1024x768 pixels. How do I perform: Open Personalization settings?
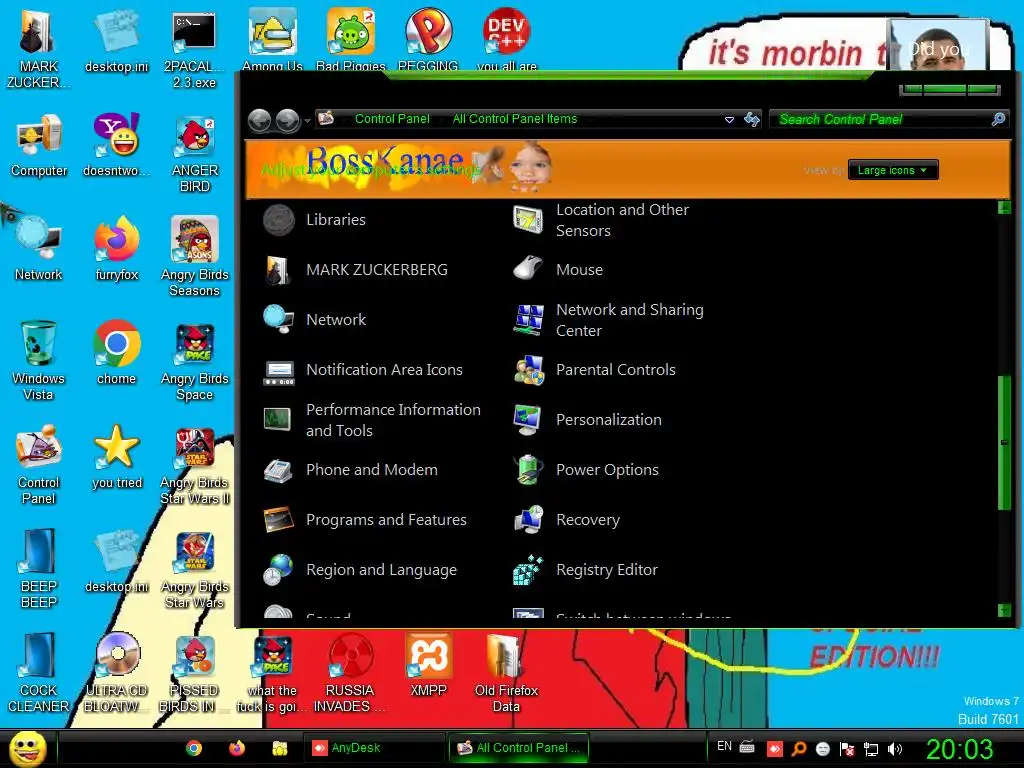[588, 420]
